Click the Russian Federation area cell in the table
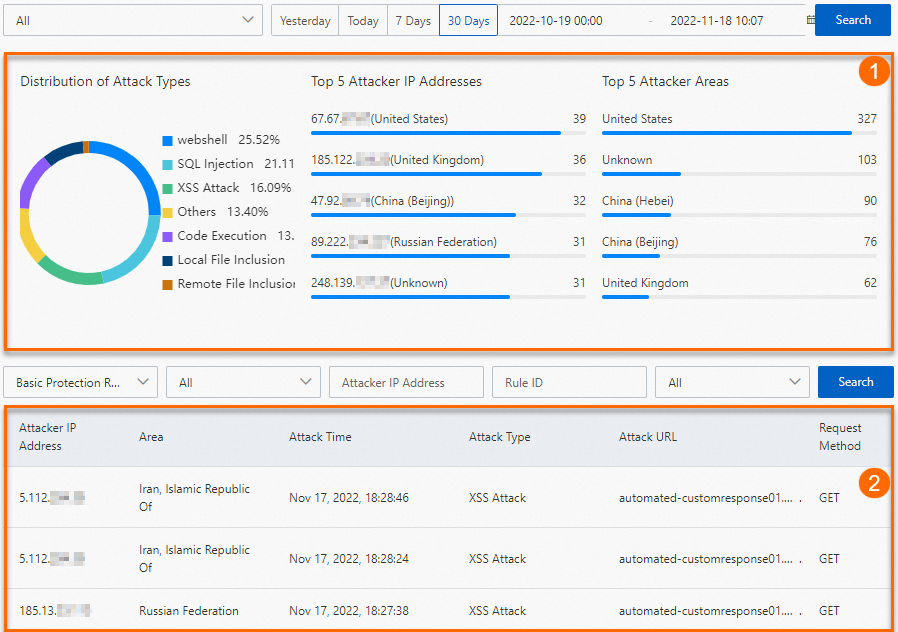 point(188,611)
